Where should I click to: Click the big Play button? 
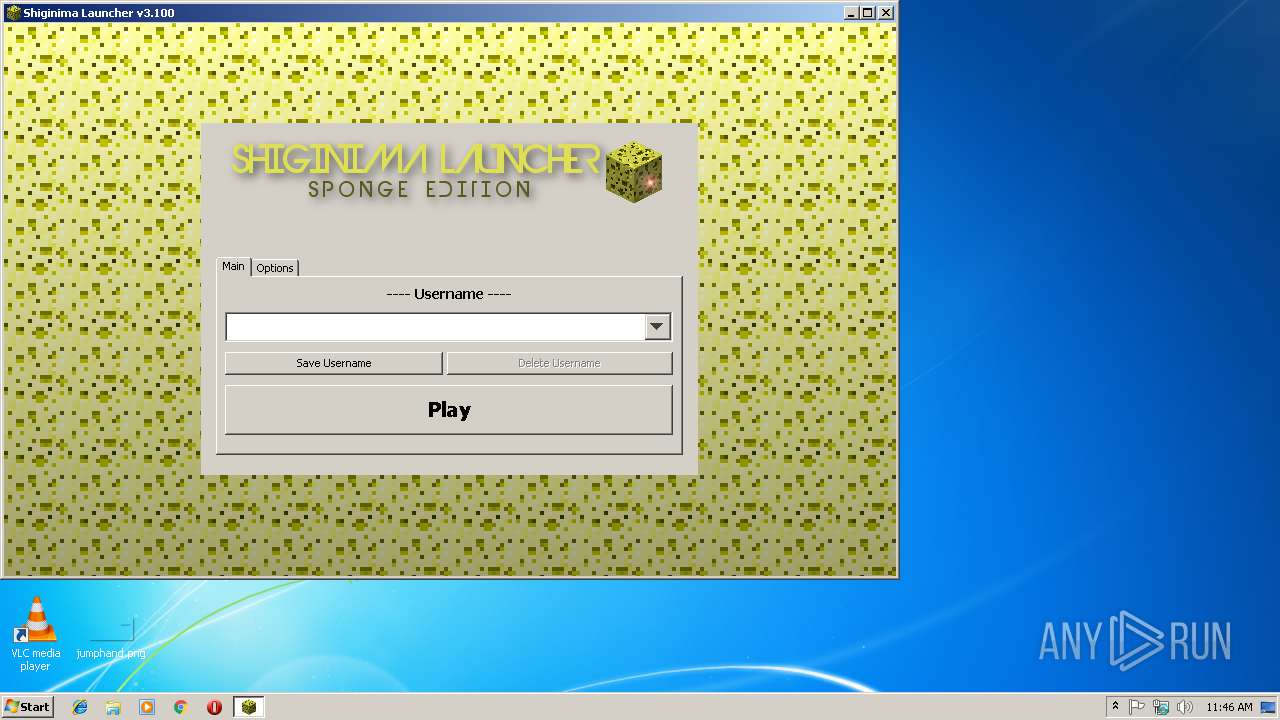pos(449,410)
